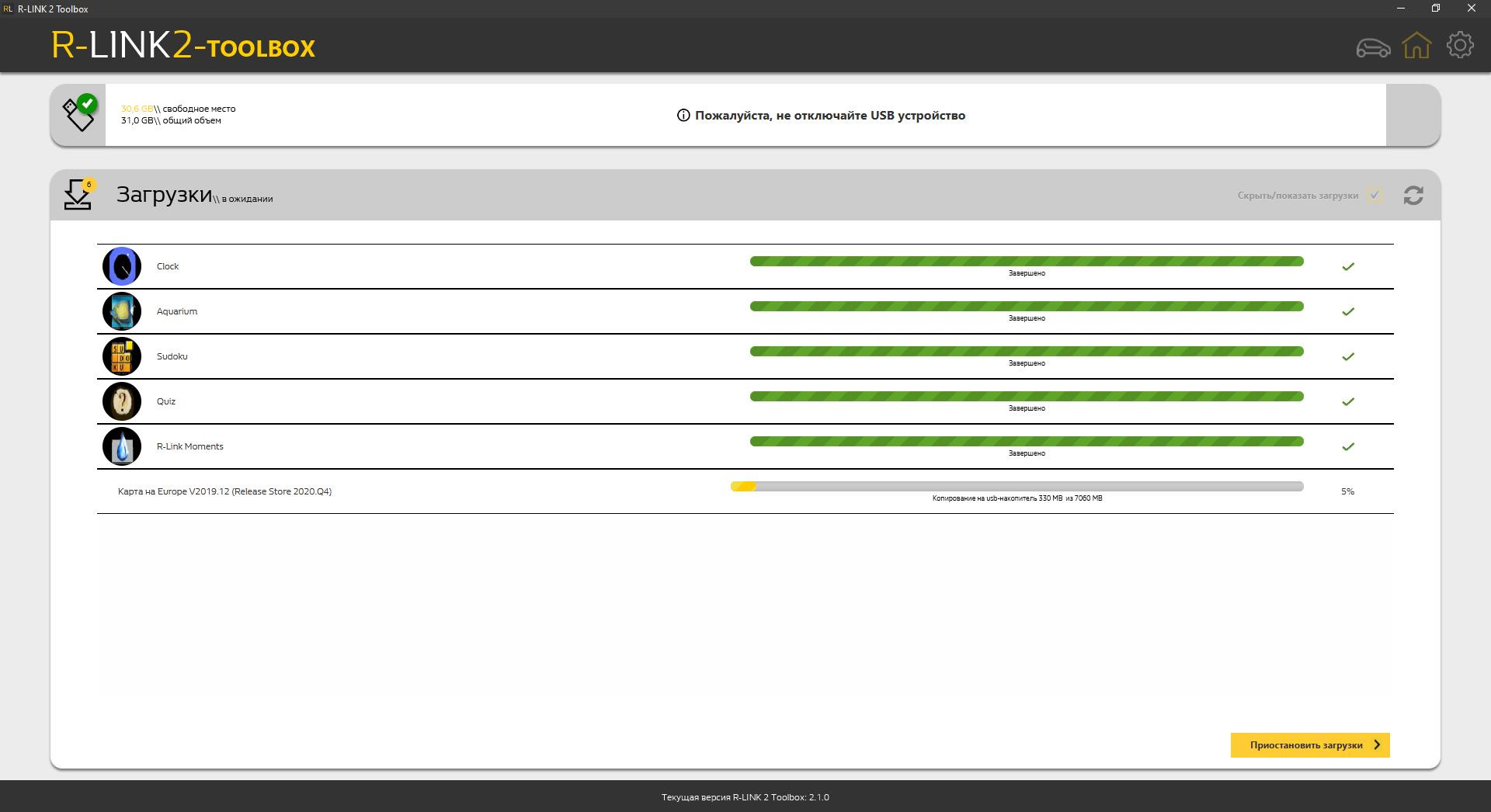This screenshot has width=1491, height=812.
Task: Click the downloads icon with badge 6
Action: point(78,195)
